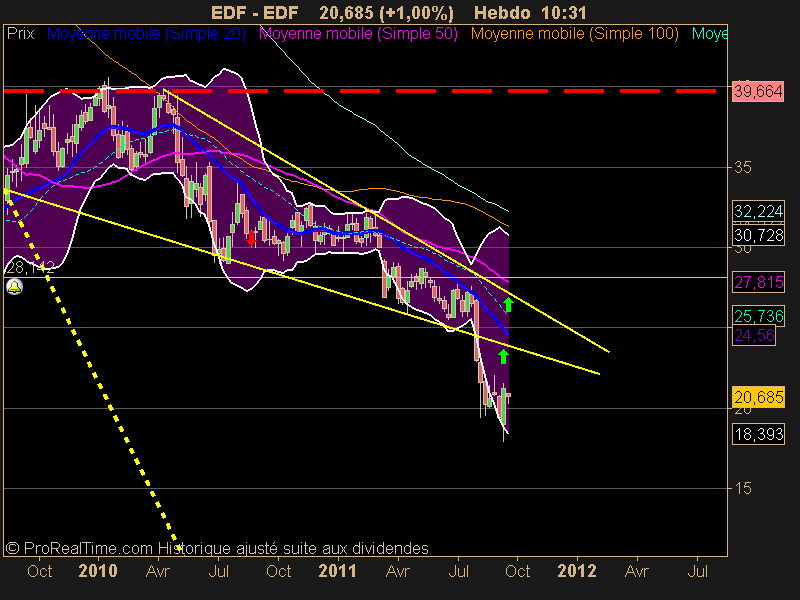Click the 2010 year label
This screenshot has width=800, height=600.
pos(97,571)
